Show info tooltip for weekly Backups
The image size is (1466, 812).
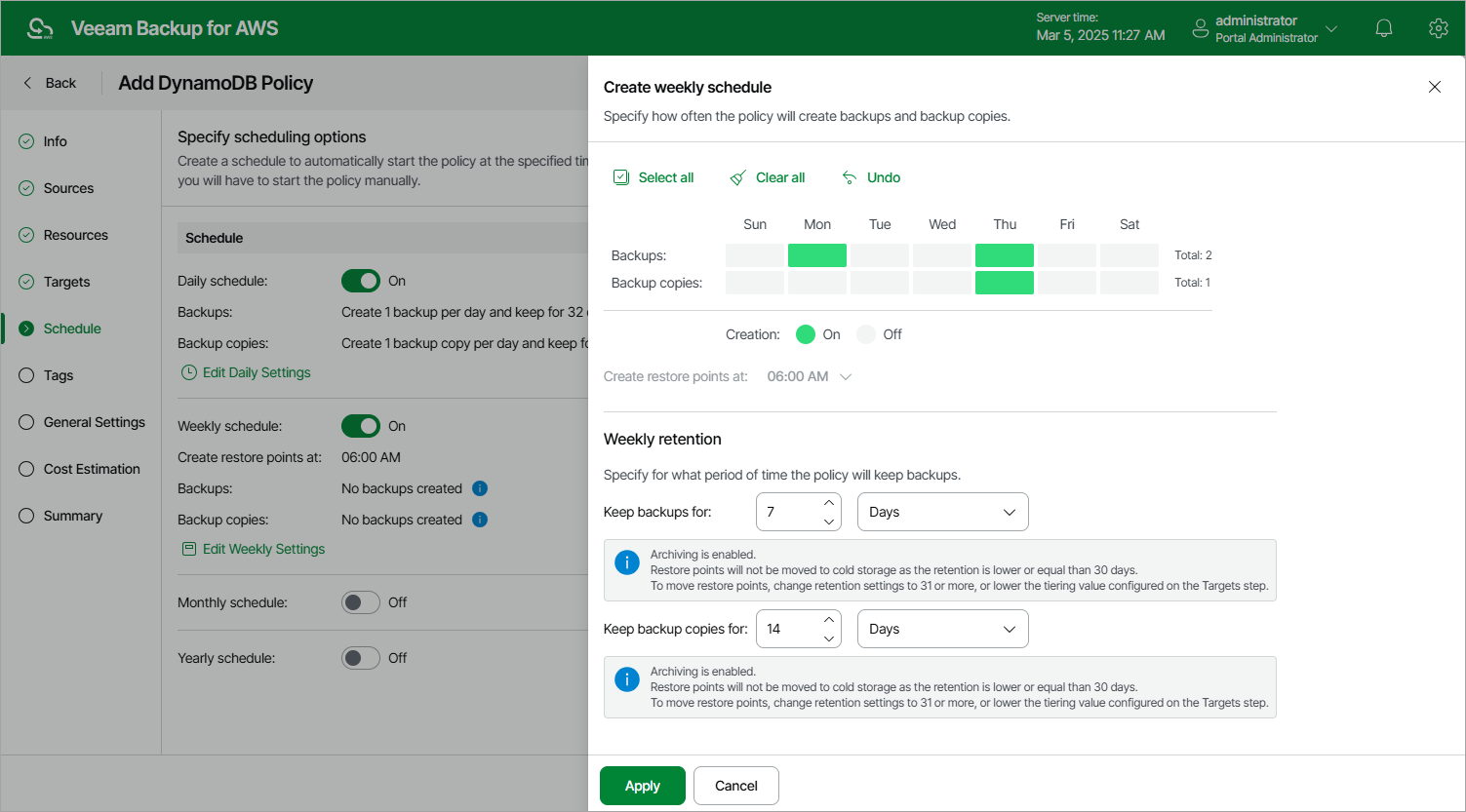[480, 488]
